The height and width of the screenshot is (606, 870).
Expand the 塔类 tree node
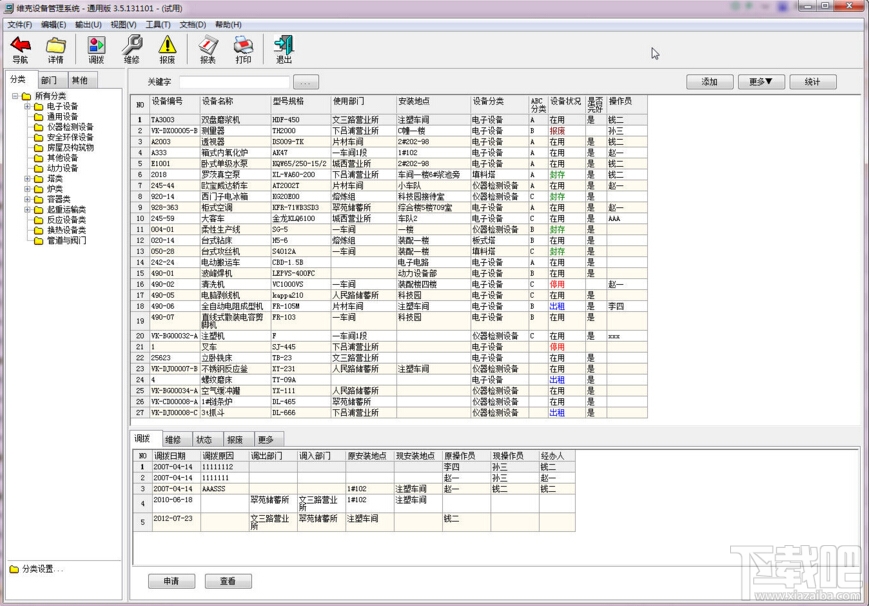[28, 179]
